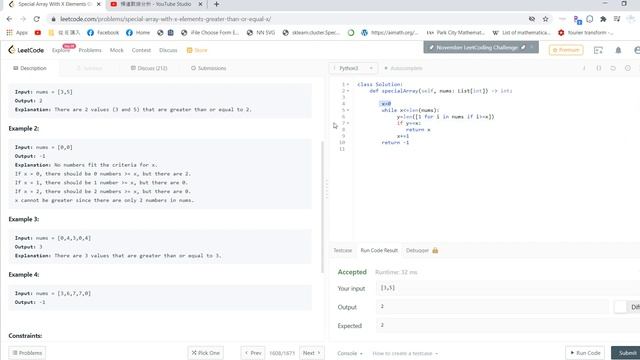
Task: Go to the Next problem
Action: [312, 353]
